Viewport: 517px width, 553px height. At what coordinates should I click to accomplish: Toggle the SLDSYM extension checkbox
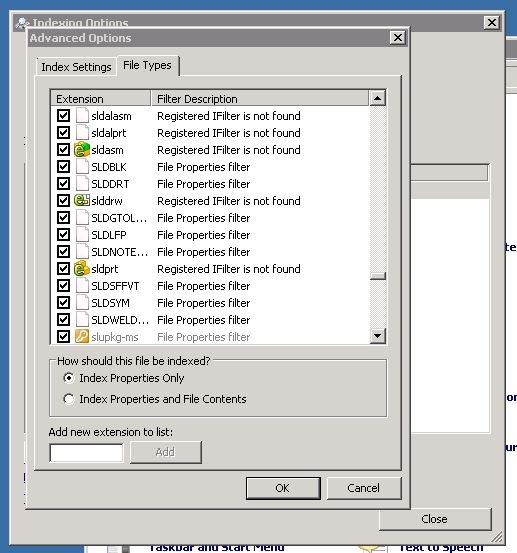coord(63,303)
